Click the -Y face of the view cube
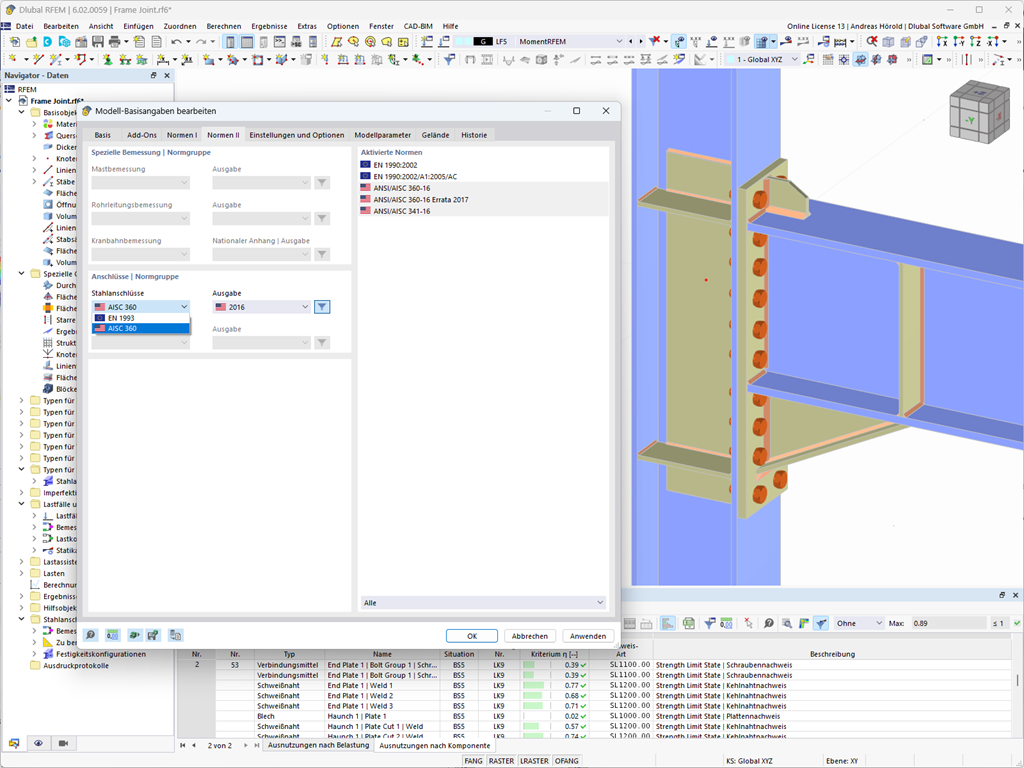The height and width of the screenshot is (768, 1024). 970,120
